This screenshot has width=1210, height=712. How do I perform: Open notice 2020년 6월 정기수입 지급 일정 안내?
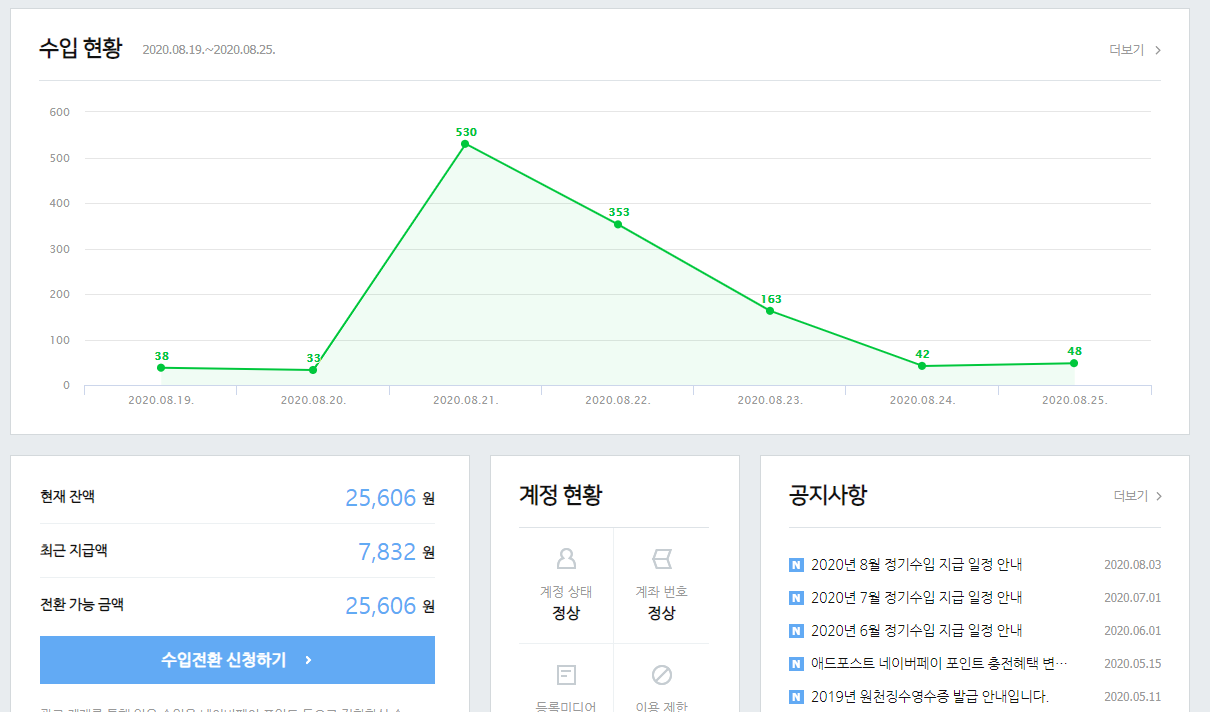pos(916,631)
